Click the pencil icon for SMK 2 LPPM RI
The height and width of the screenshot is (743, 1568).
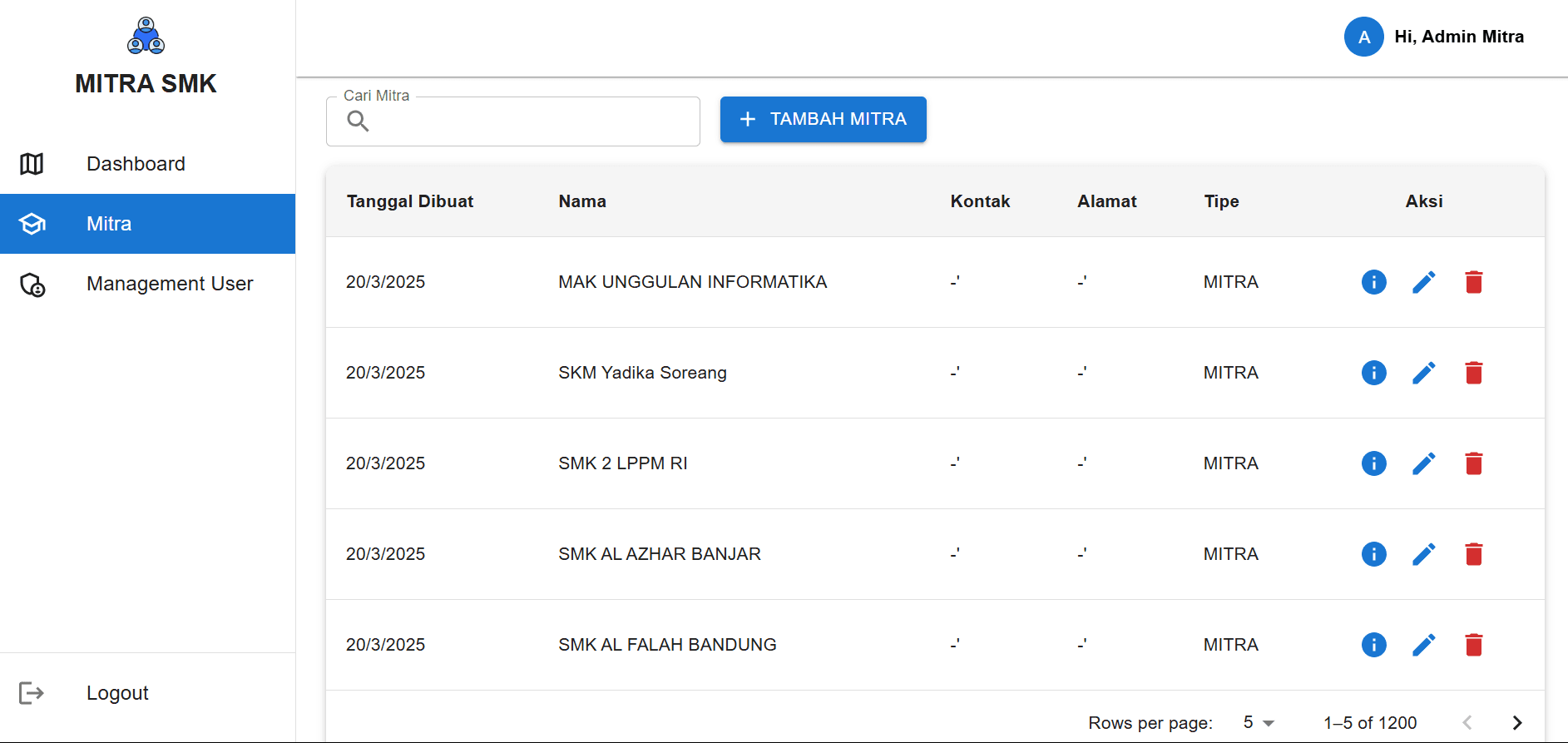point(1423,463)
